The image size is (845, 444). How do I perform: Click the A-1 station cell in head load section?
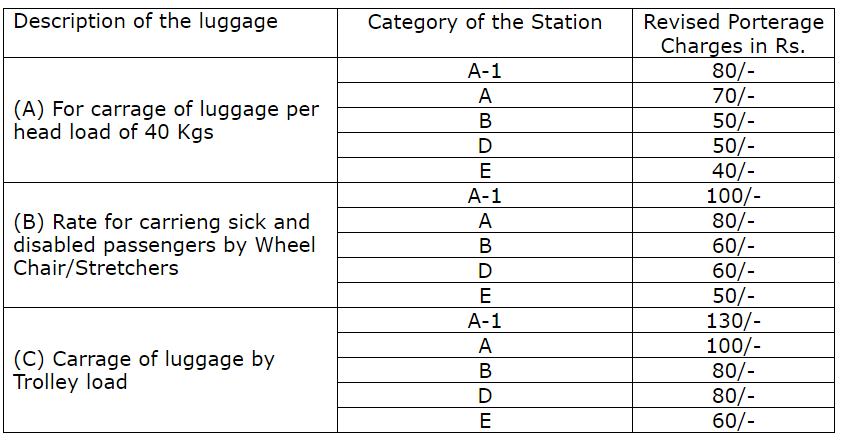(485, 71)
